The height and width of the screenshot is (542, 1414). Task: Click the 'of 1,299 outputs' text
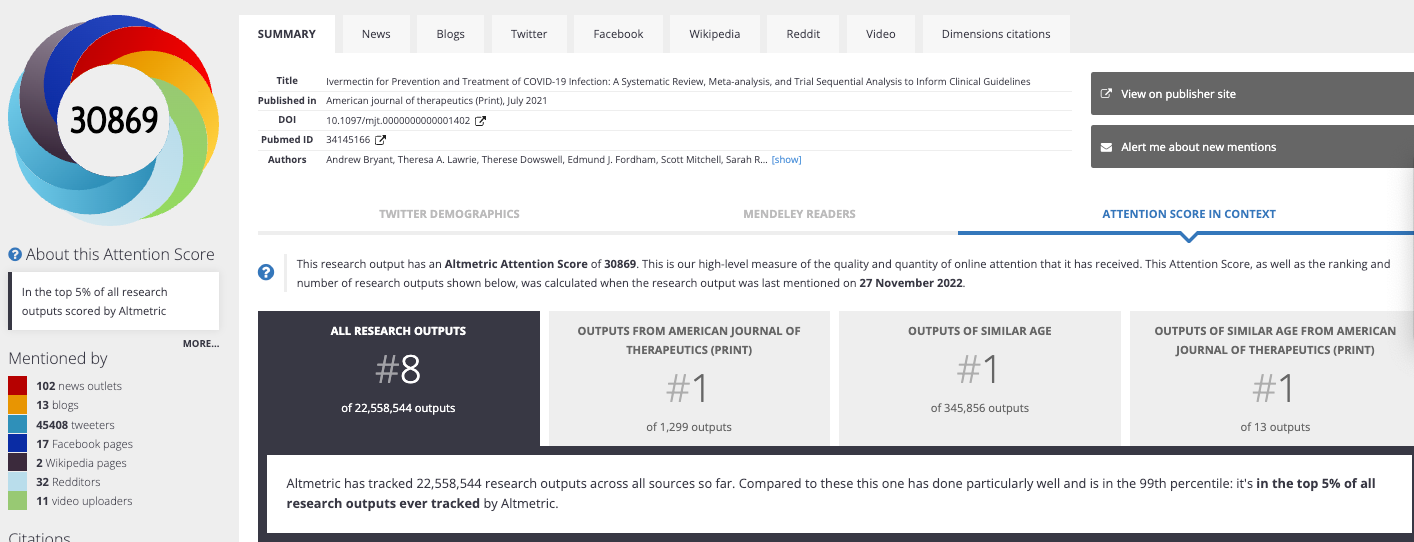point(689,427)
